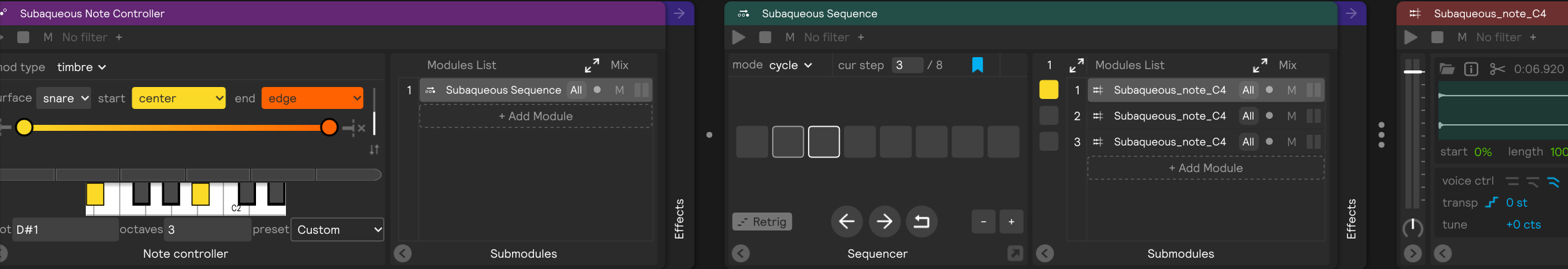The width and height of the screenshot is (1568, 269).
Task: Click the orange end handle on timbre slider
Action: pyautogui.click(x=329, y=128)
